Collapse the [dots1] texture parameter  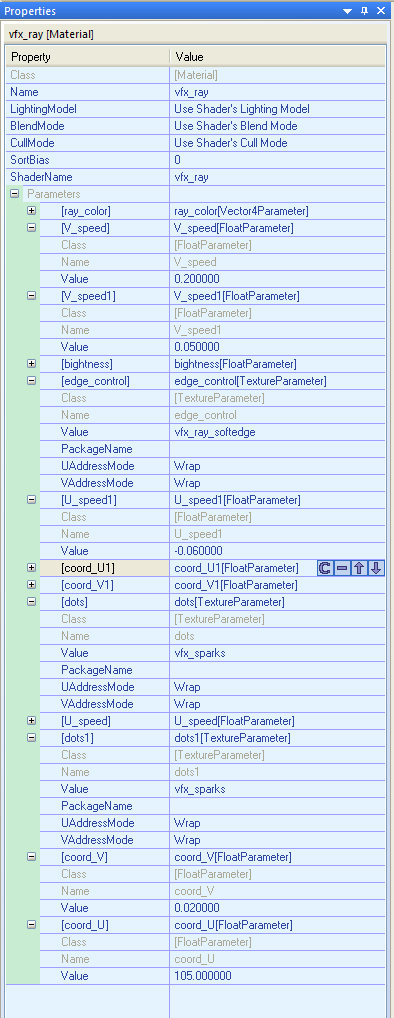click(x=31, y=738)
